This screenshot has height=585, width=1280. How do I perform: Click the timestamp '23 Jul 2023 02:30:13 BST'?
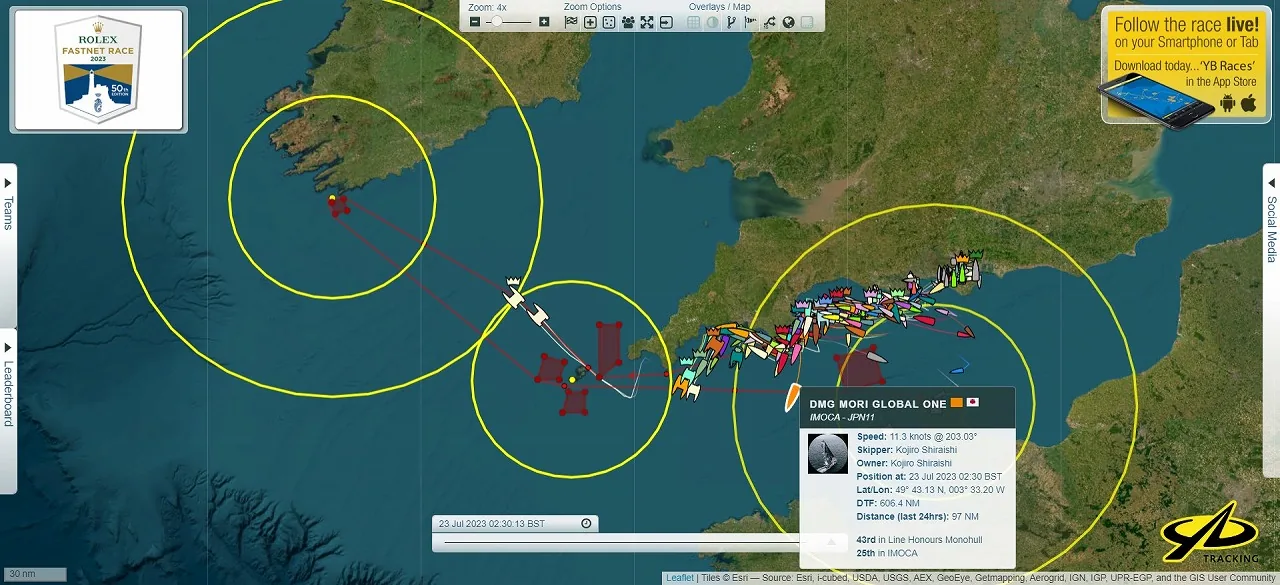click(x=492, y=523)
